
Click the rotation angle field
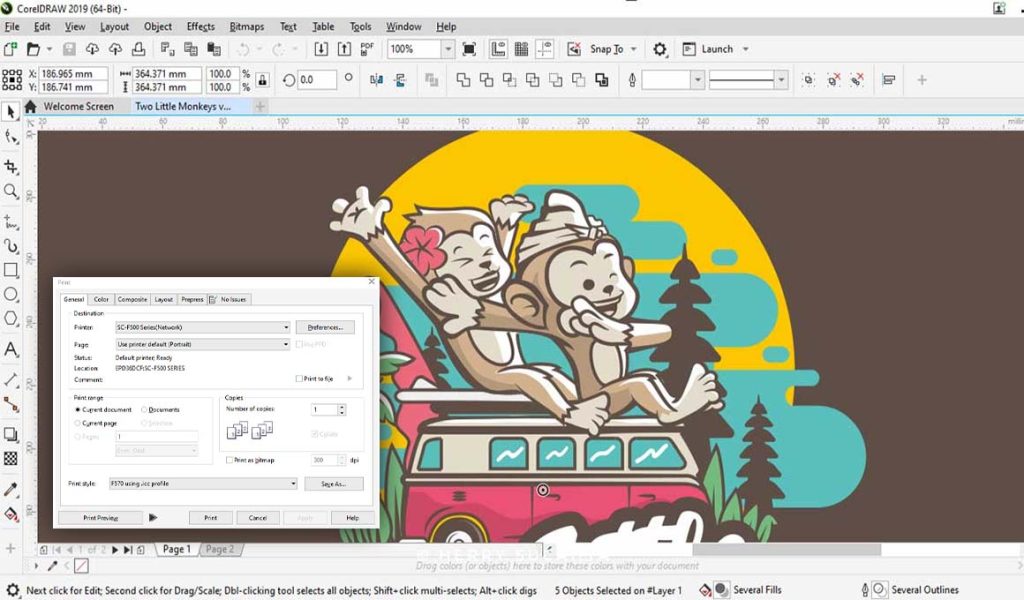(x=317, y=80)
